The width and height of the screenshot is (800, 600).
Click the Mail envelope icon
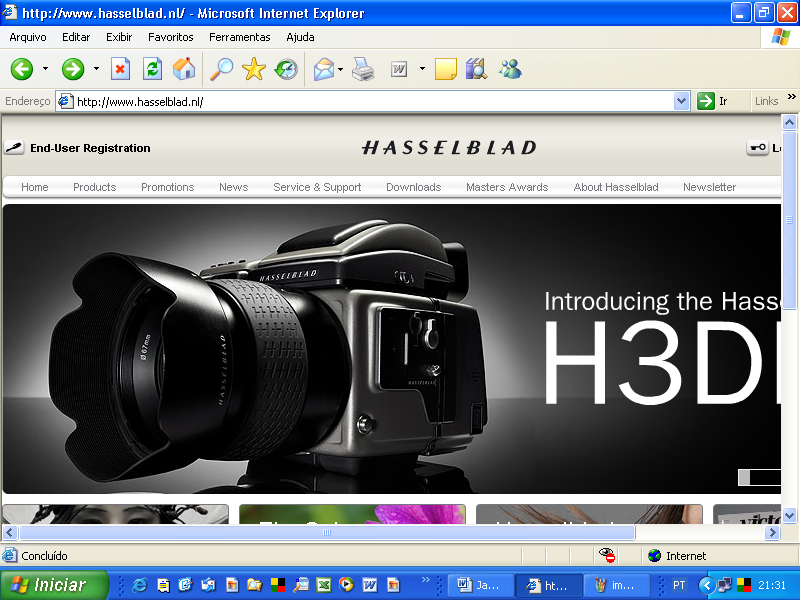tap(324, 69)
